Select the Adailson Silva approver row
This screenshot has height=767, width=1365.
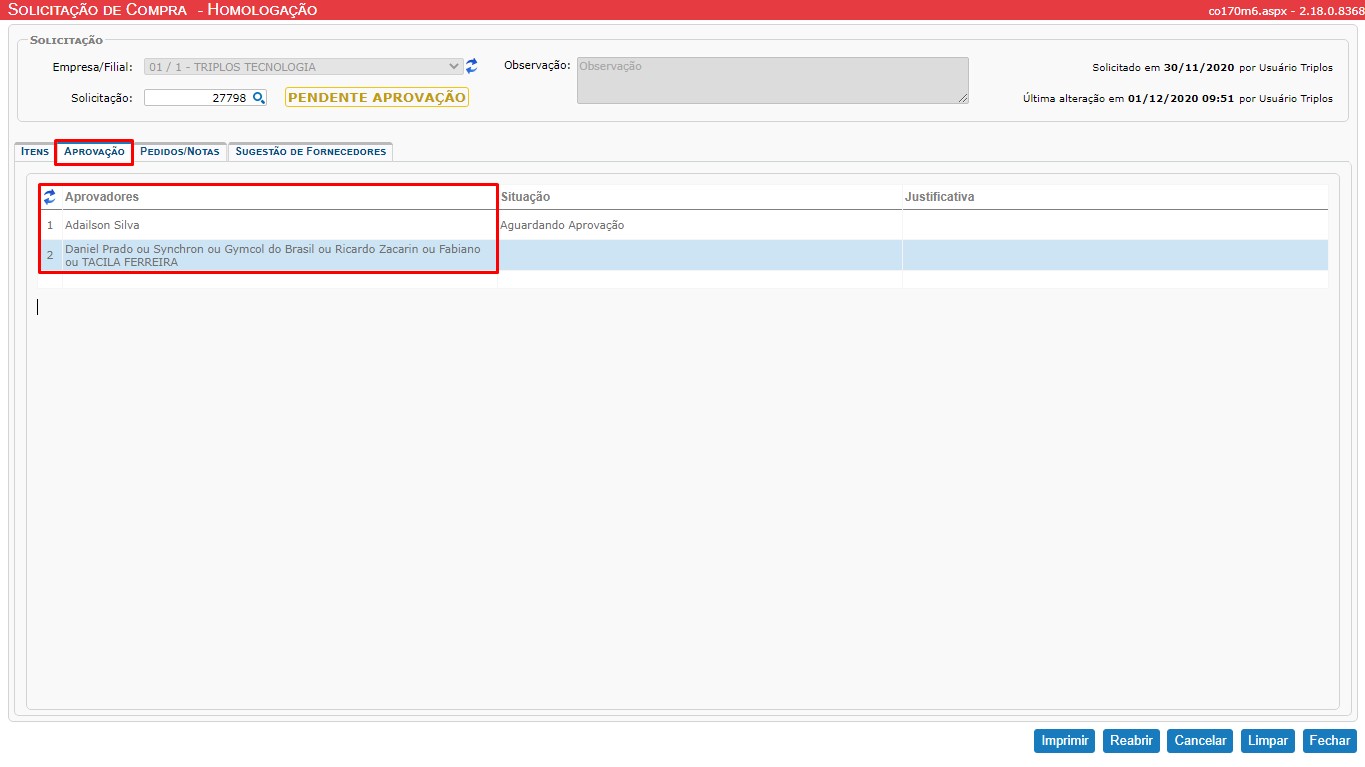point(683,225)
